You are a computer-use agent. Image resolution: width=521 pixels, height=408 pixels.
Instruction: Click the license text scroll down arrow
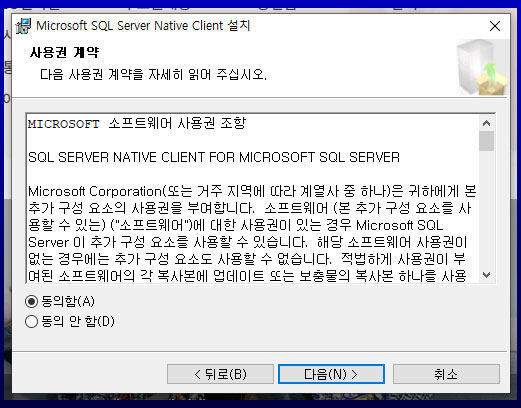pos(486,275)
